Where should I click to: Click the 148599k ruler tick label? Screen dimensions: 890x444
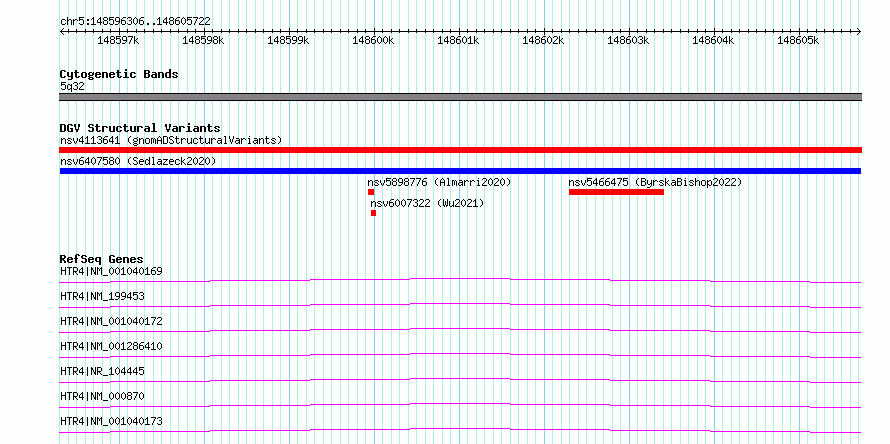(288, 40)
